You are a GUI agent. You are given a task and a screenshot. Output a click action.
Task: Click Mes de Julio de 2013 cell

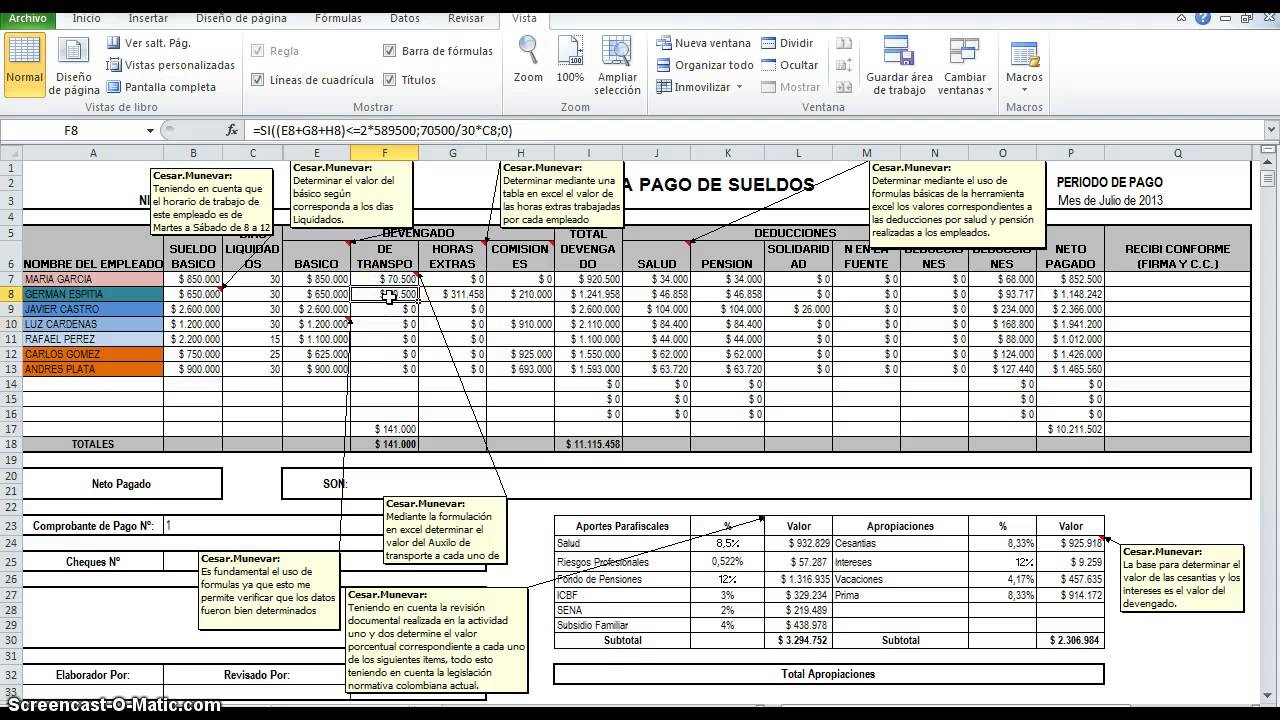[x=1110, y=201]
